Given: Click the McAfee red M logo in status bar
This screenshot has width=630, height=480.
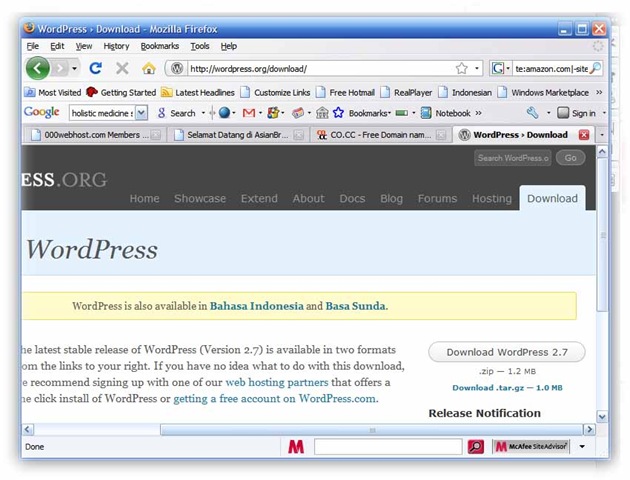Looking at the screenshot, I should click(296, 447).
